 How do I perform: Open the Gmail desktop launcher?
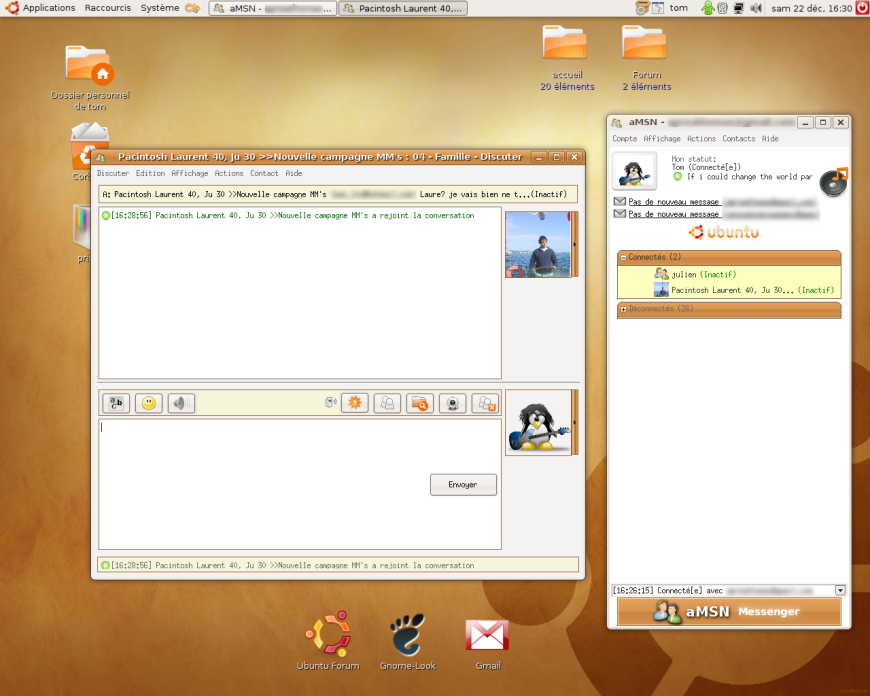click(487, 644)
